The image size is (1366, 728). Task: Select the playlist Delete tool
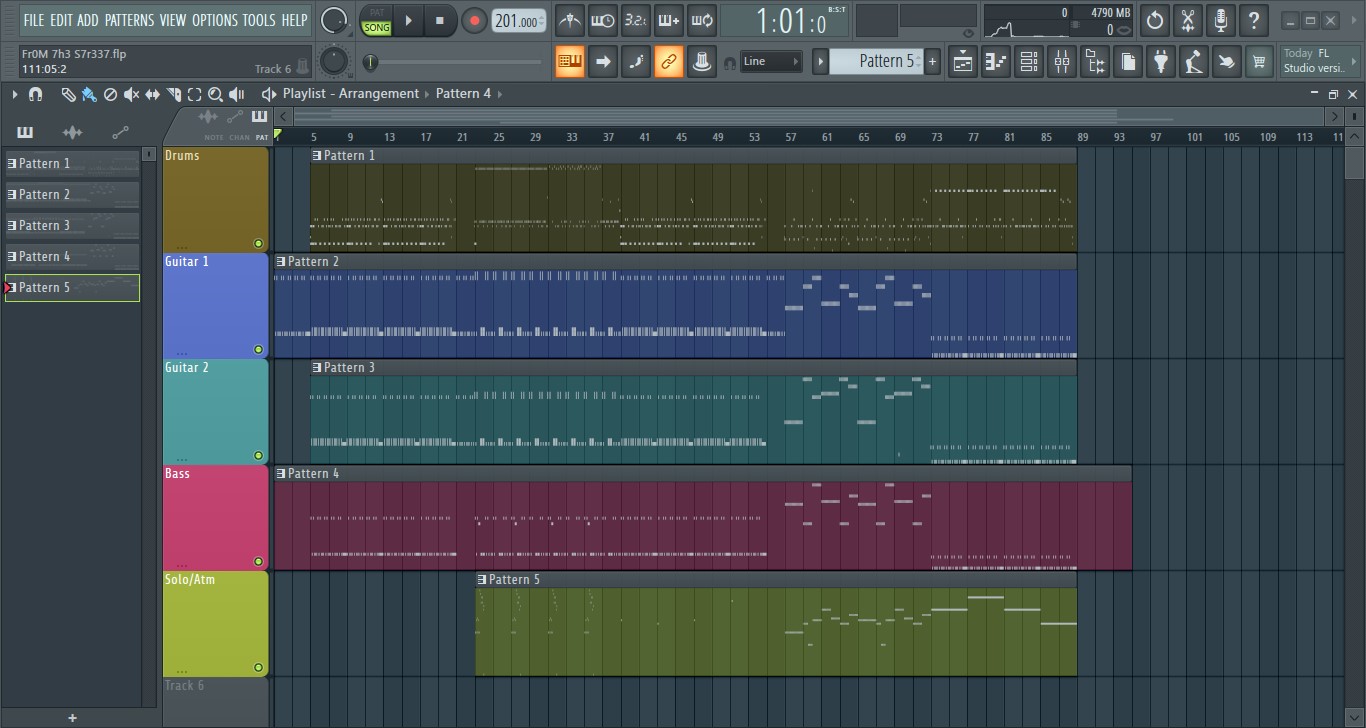110,94
